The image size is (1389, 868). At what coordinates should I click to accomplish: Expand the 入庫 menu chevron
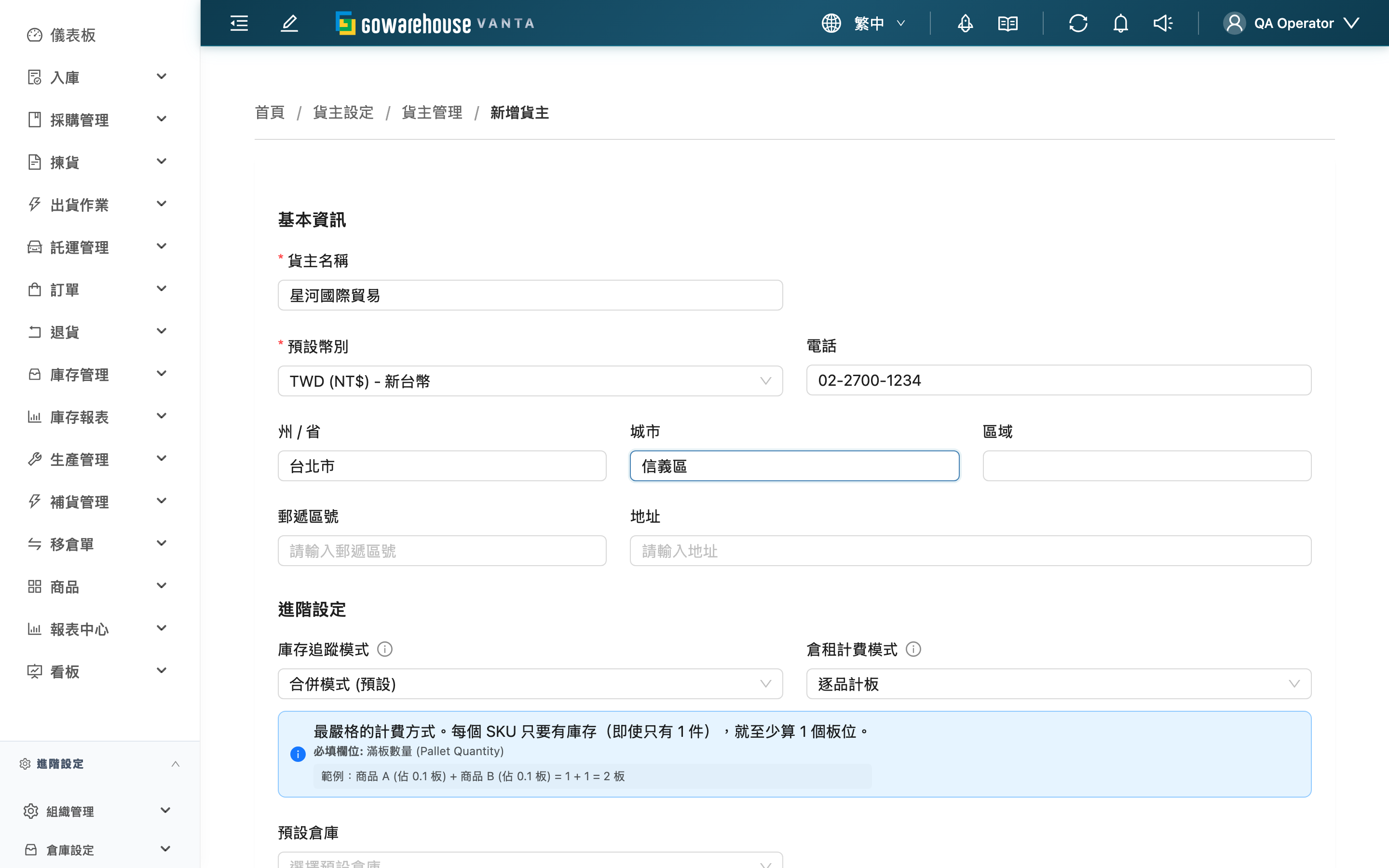point(162,76)
